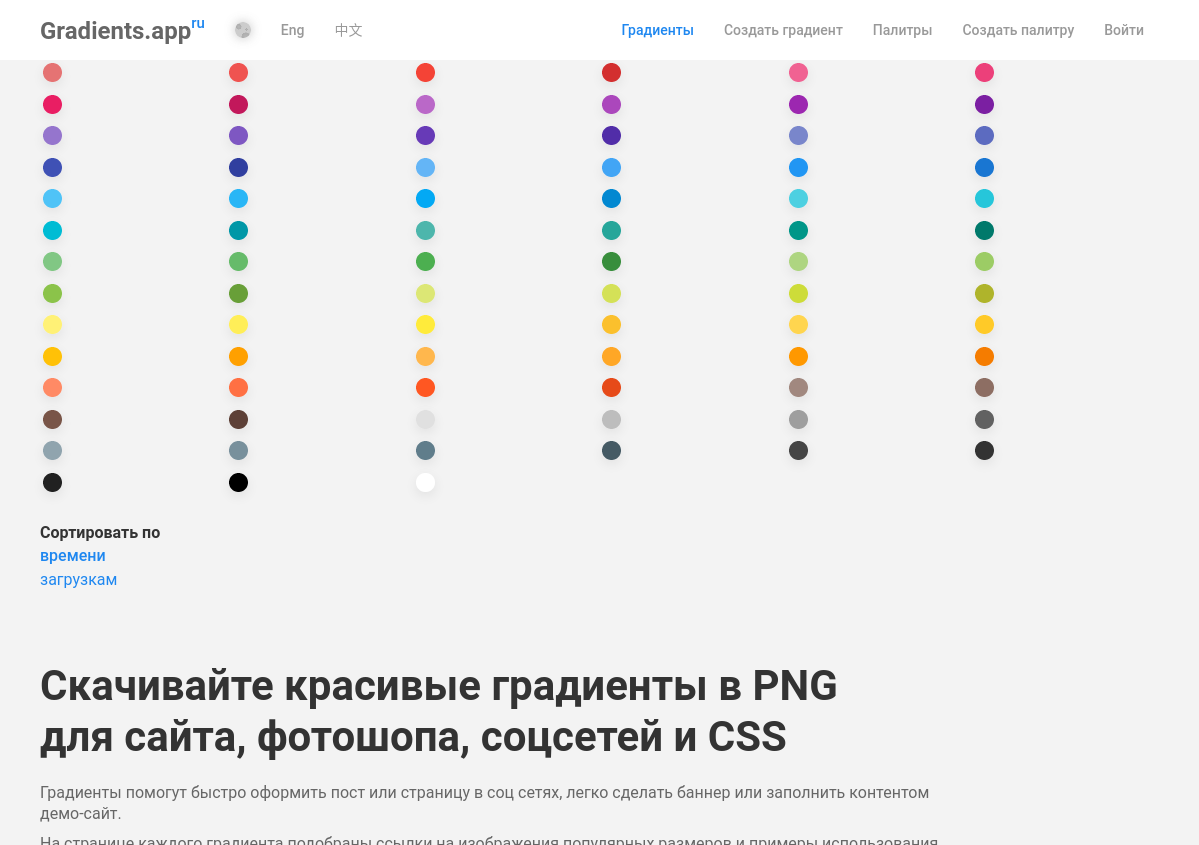
Task: Pick the charcoal swatch ending fifth column
Action: coord(798,450)
